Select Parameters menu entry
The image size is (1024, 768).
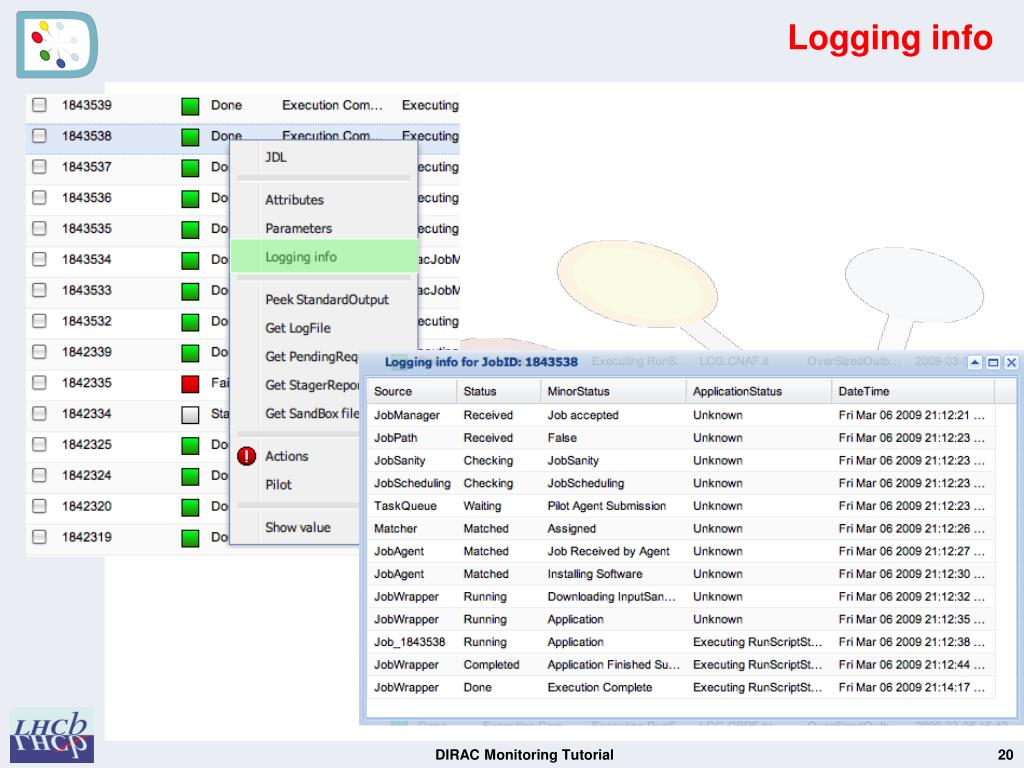tap(324, 229)
